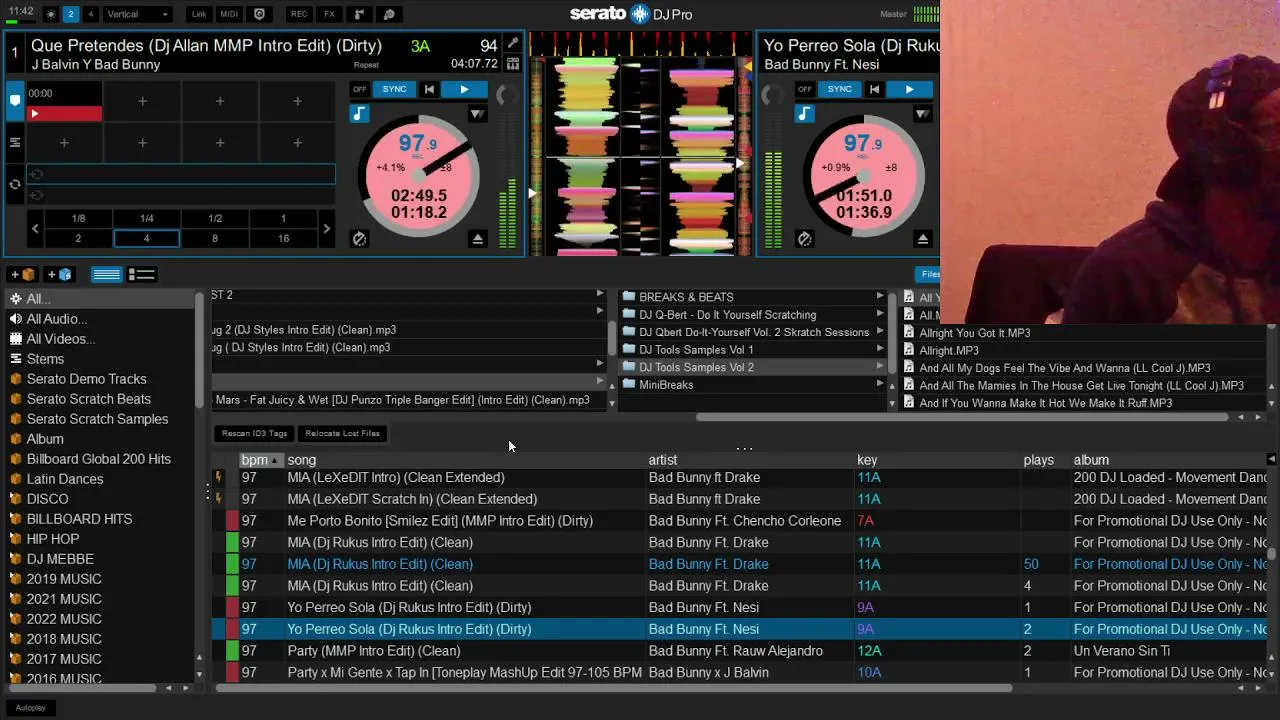1280x720 pixels.
Task: Select the loops tab on left deck
Action: [x=15, y=184]
